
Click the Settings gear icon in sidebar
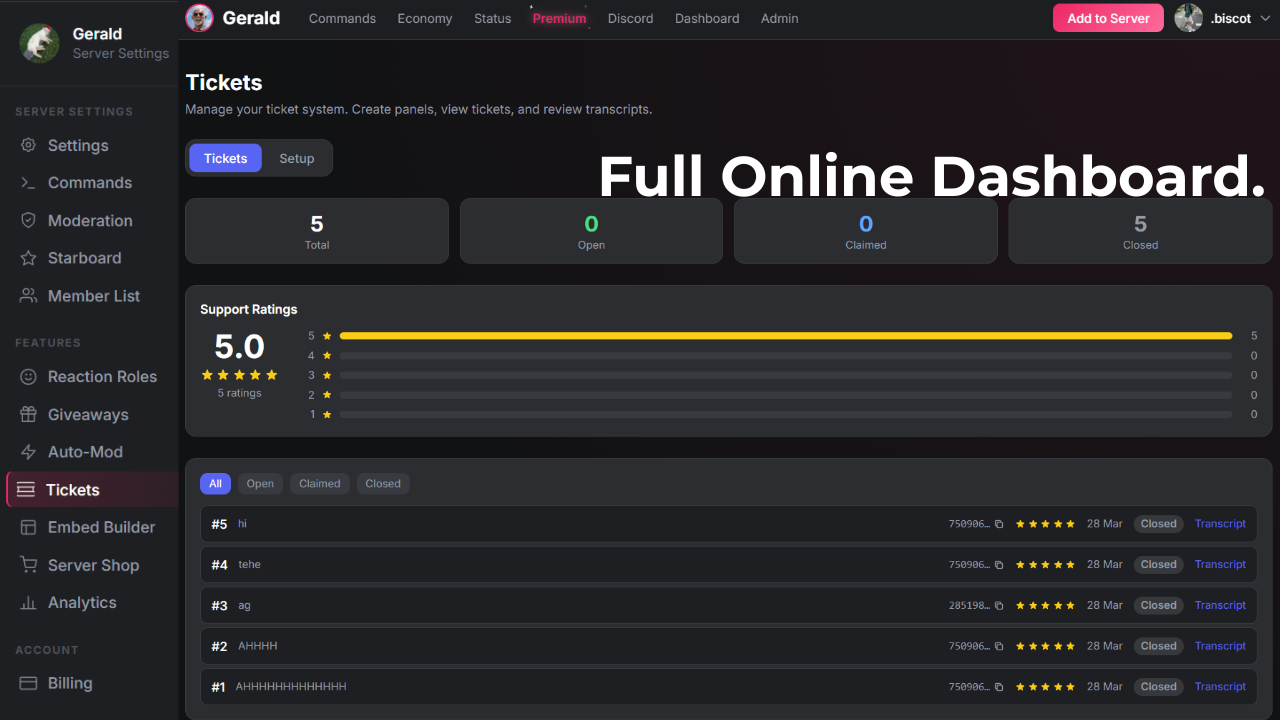coord(29,145)
